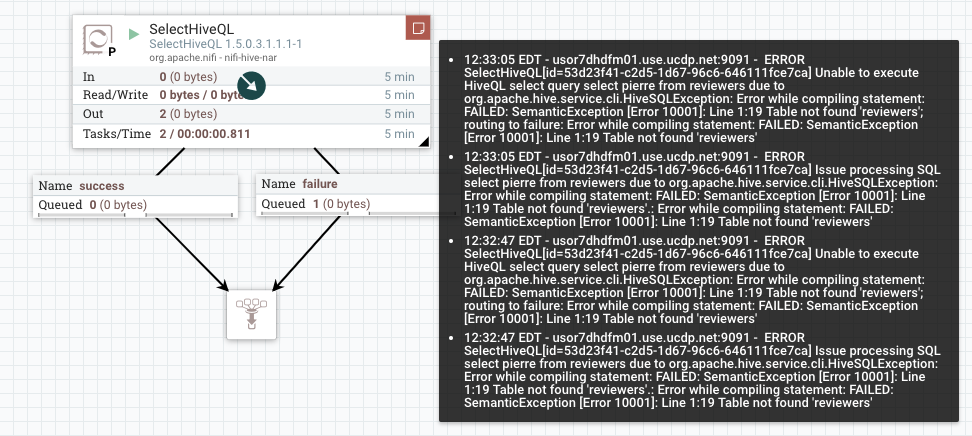Screen dimensions: 972x436
Task: Click the SelectHiveQL 1.5.0.3.1.1.1-1 version text
Action: click(226, 45)
